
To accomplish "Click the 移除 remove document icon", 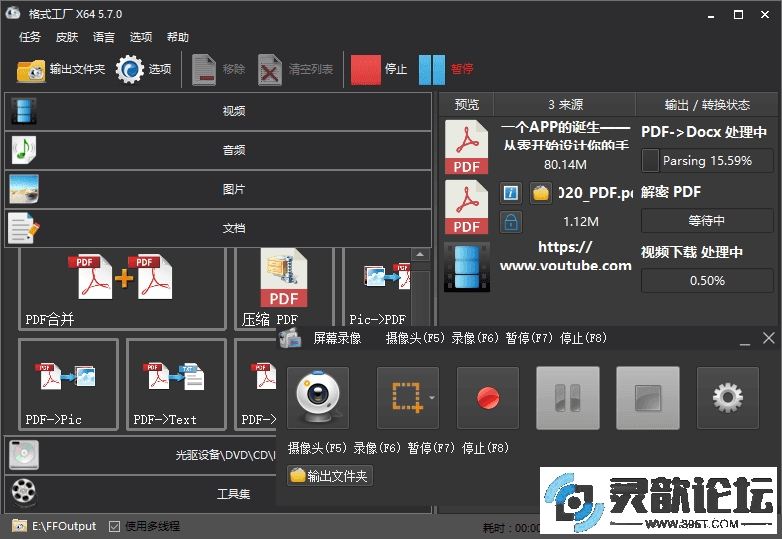I will click(204, 70).
